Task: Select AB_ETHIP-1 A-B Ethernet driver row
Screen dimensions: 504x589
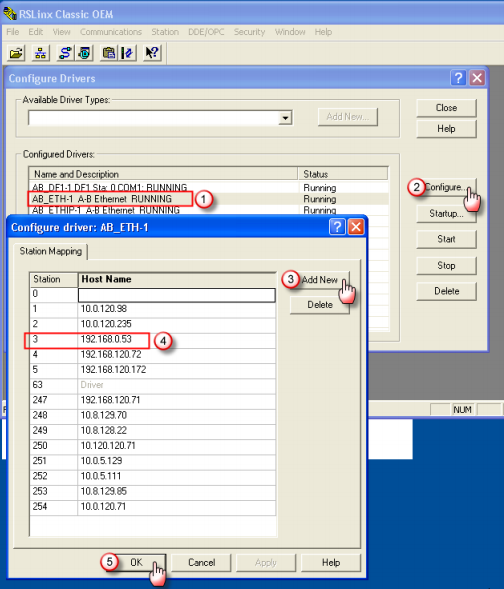Action: pyautogui.click(x=208, y=210)
